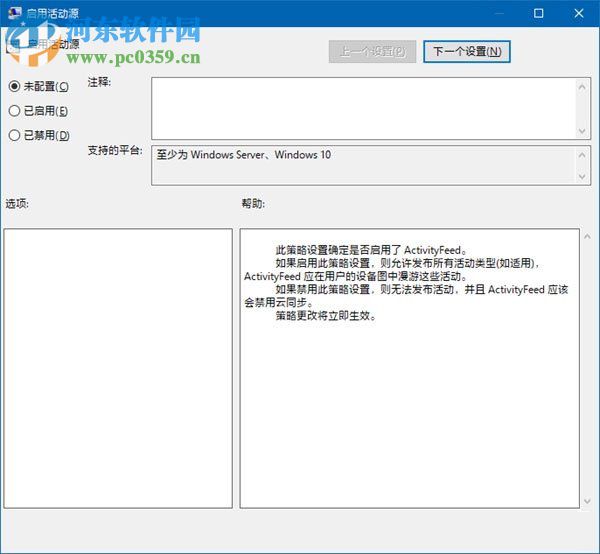600x554 pixels.
Task: Click the 如果启用此策略设置 help paragraph
Action: tap(392, 270)
